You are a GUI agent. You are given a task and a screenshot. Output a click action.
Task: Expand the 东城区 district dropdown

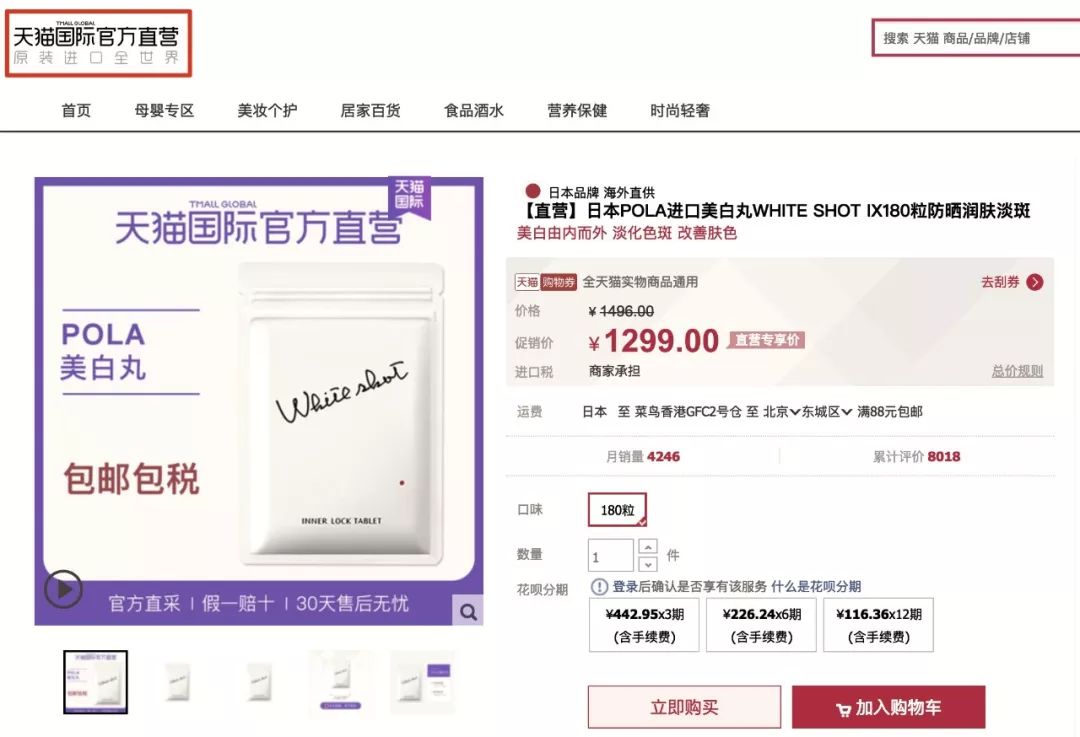(x=827, y=412)
